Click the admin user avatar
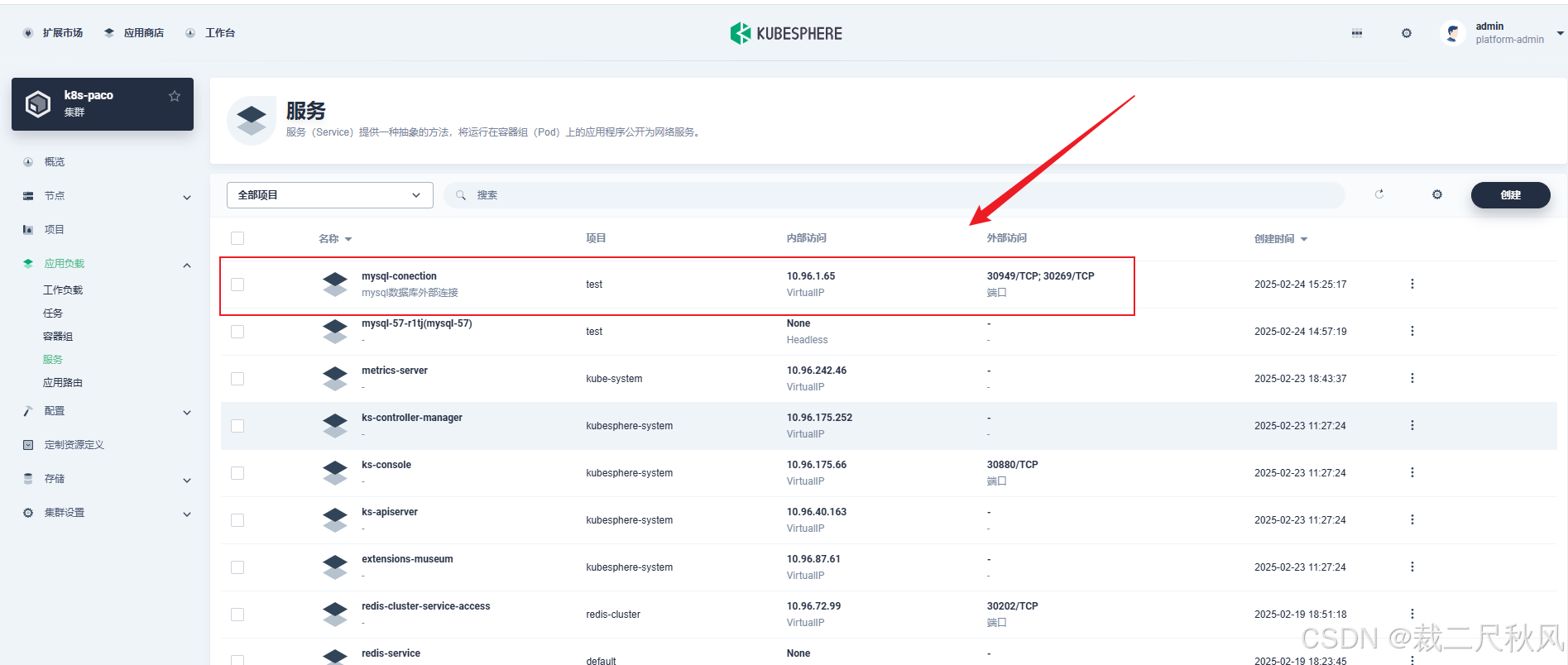Viewport: 1568px width, 665px height. point(1452,33)
